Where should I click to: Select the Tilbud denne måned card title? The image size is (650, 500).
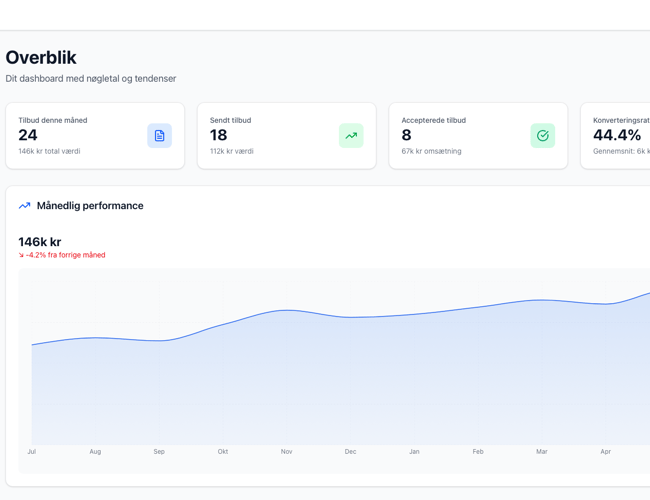coord(53,120)
